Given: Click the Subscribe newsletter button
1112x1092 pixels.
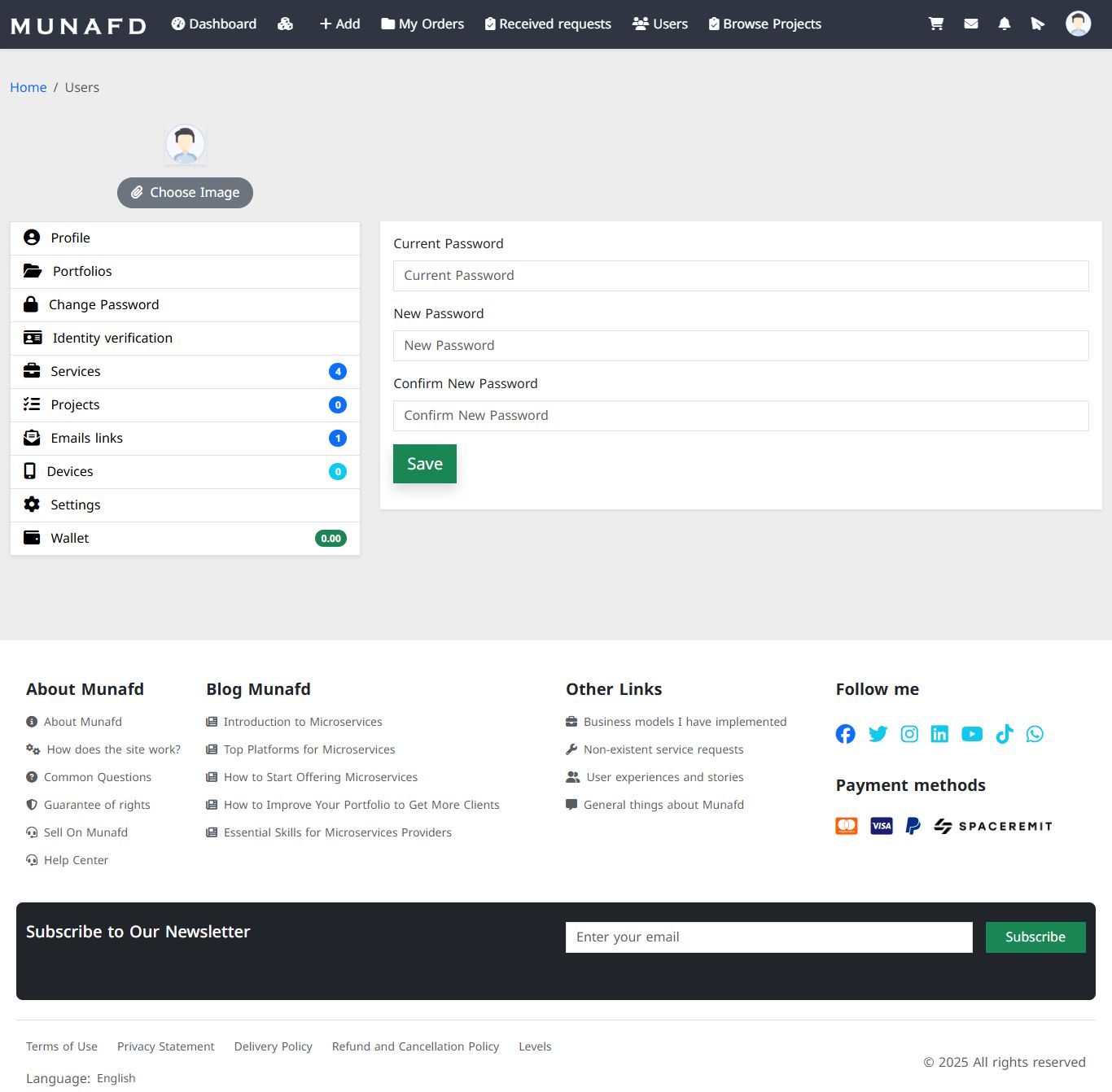Looking at the screenshot, I should (1035, 937).
